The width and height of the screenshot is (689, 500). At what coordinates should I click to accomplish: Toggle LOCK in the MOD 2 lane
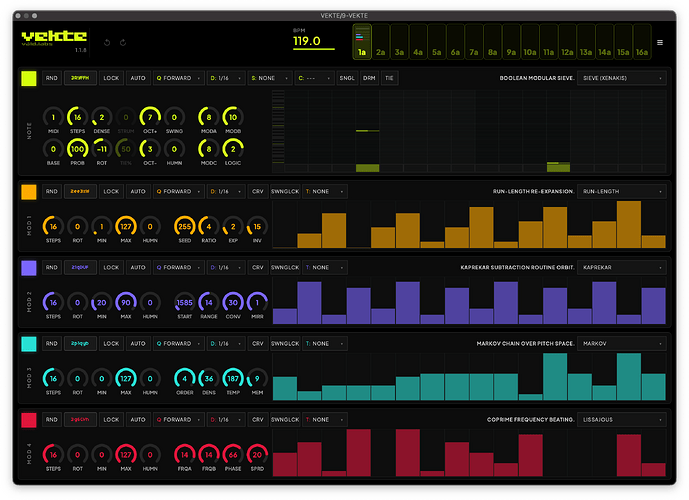click(x=111, y=268)
